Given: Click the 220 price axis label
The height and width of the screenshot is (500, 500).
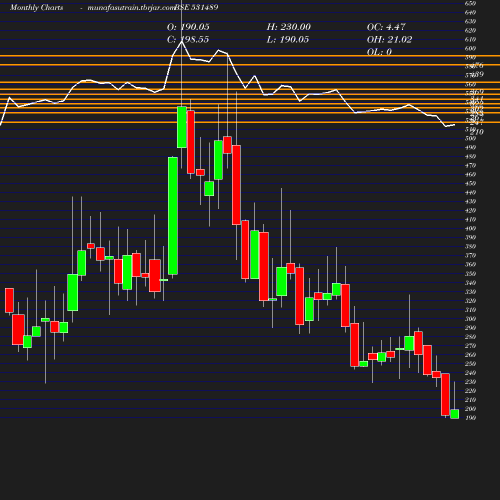Looking at the screenshot, I should point(470,391).
